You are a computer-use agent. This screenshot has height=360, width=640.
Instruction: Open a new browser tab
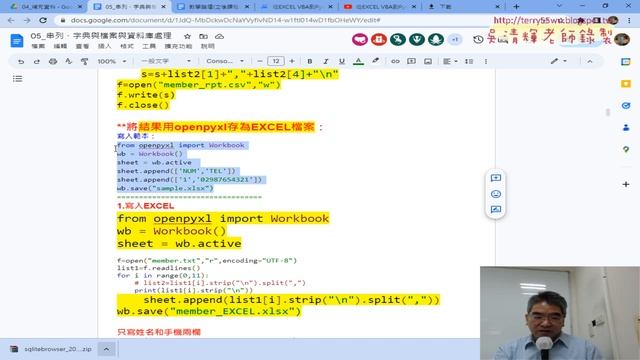tap(516, 7)
